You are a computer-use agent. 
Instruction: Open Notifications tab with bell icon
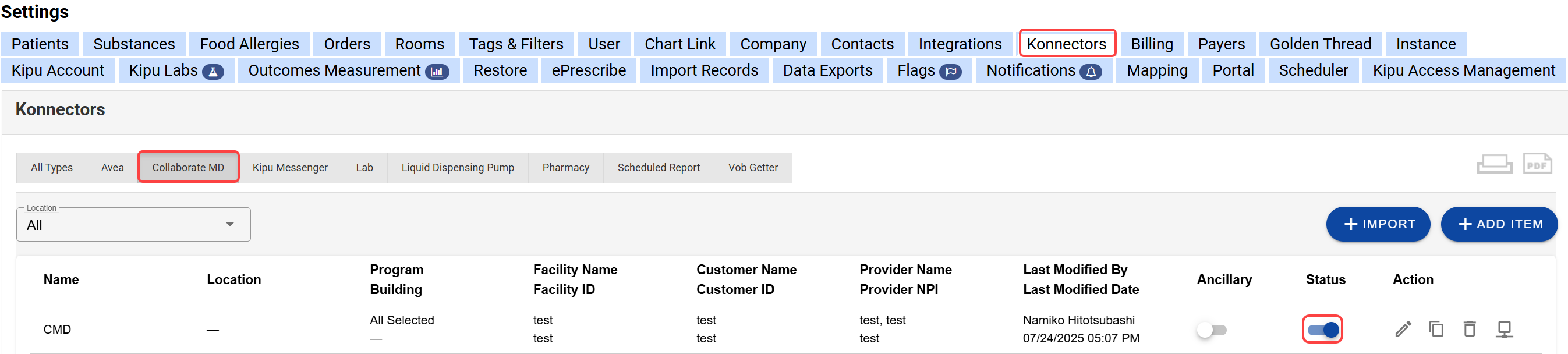1043,70
